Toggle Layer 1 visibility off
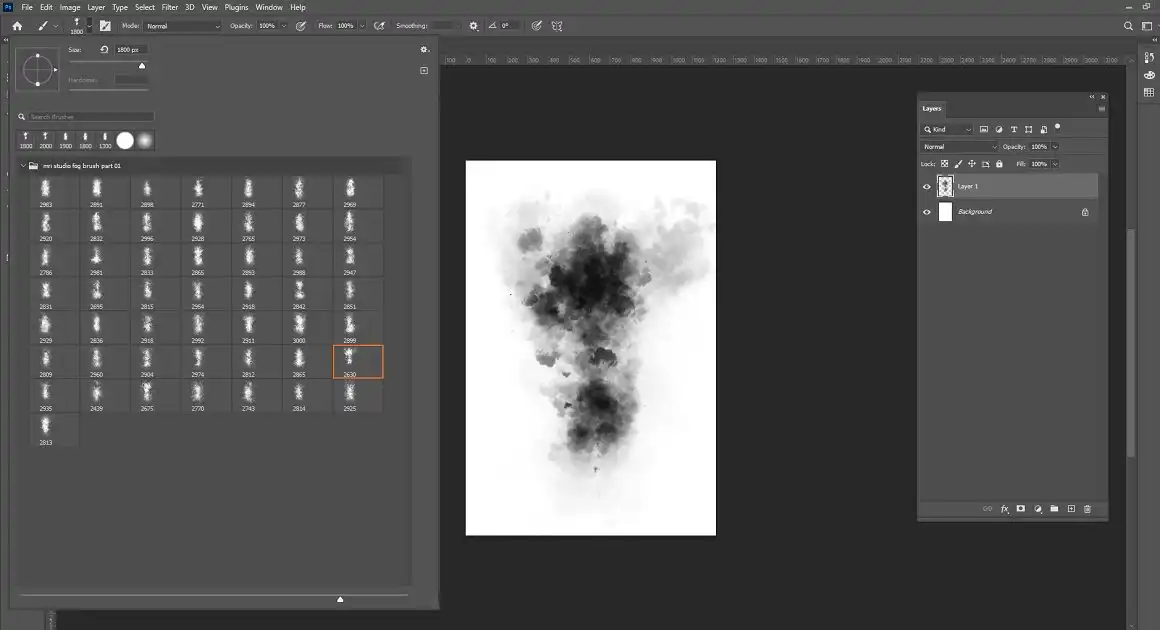 (x=926, y=186)
